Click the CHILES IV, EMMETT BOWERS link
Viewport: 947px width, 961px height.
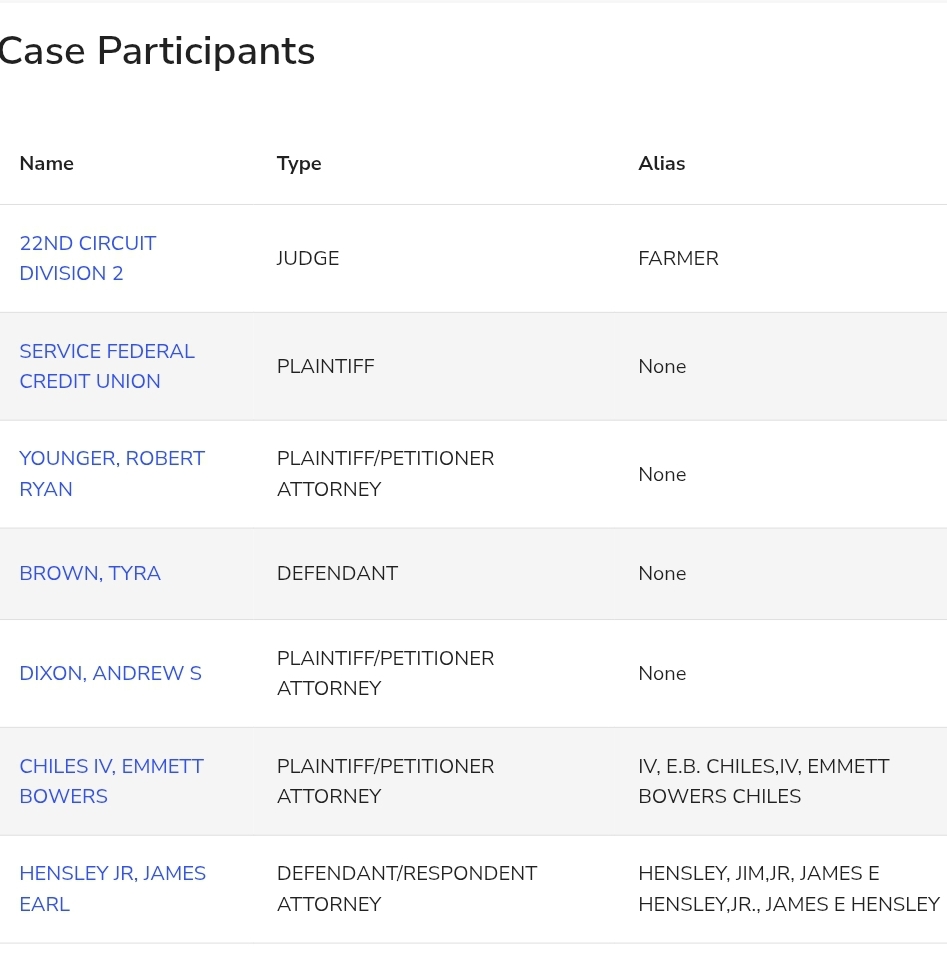point(111,781)
